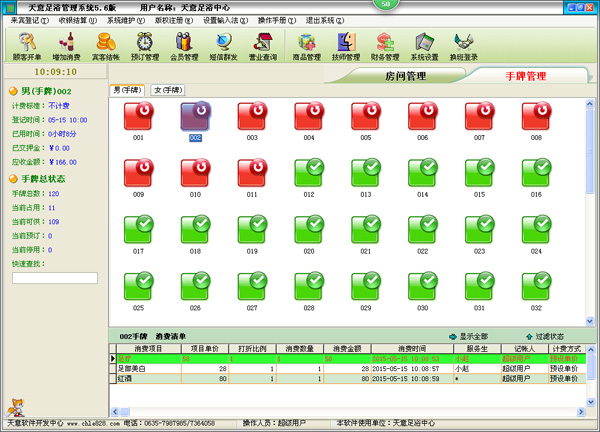Open the 来宾登记(Z) menu
Screen dimensions: 600x432
(28, 20)
